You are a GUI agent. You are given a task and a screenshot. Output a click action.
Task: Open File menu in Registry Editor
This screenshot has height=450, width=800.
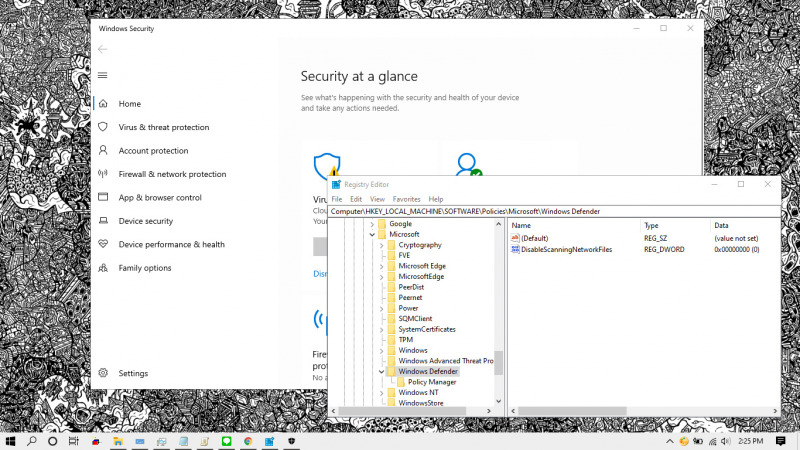337,199
